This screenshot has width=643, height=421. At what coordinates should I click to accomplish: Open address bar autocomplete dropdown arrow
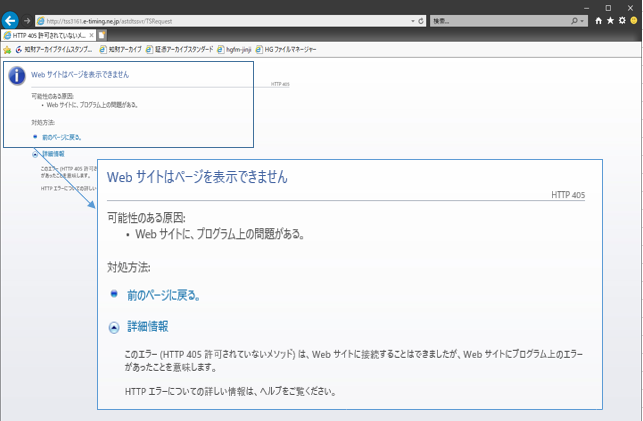[412, 20]
